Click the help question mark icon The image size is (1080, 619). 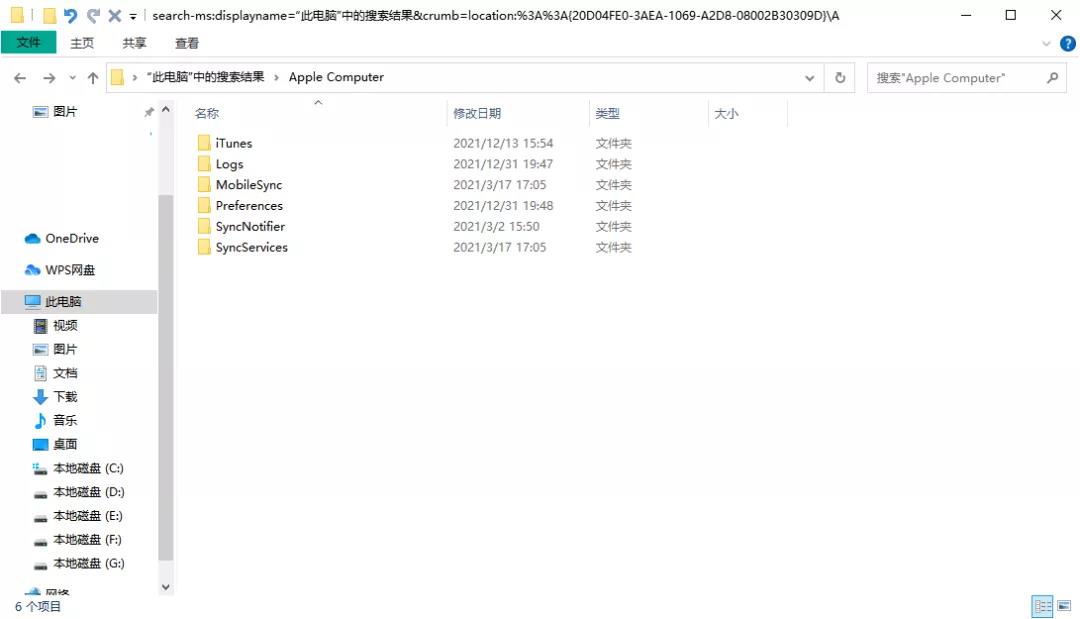(x=1067, y=43)
